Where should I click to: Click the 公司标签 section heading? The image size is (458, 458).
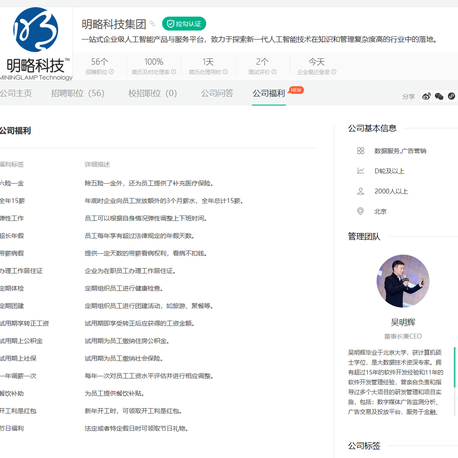[x=364, y=446]
